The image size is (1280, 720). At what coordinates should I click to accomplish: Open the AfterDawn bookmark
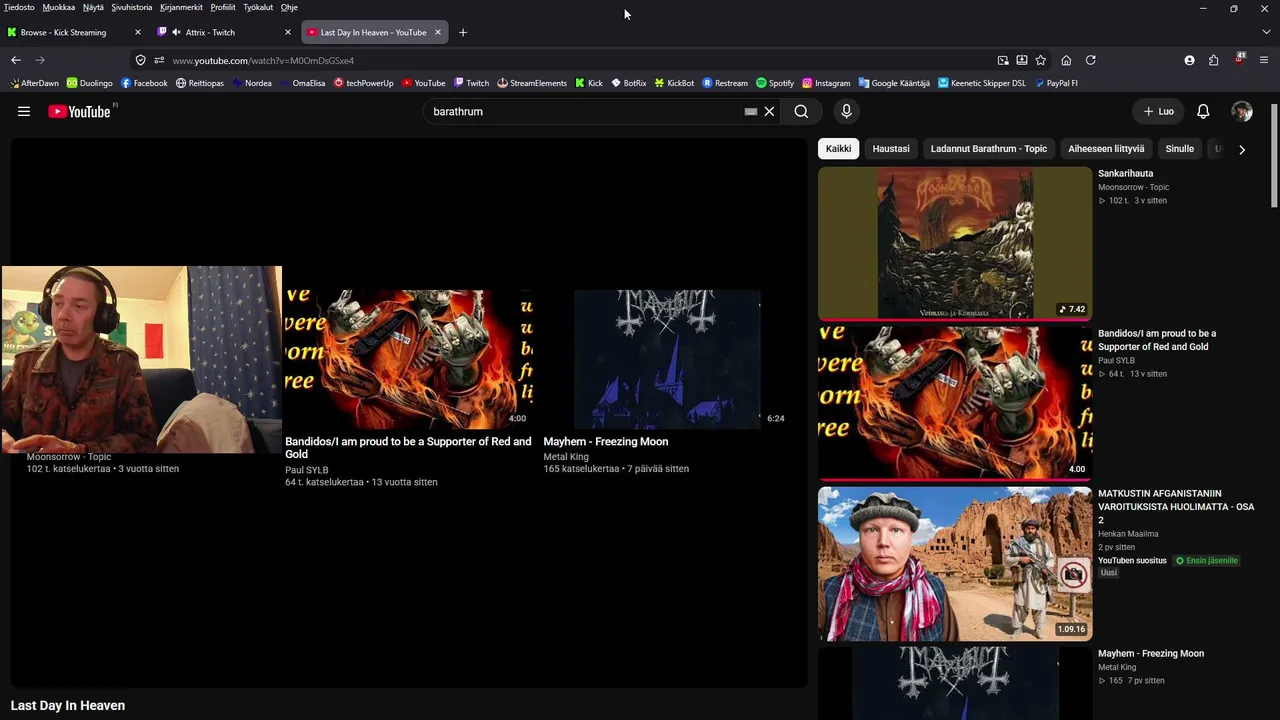pyautogui.click(x=33, y=83)
